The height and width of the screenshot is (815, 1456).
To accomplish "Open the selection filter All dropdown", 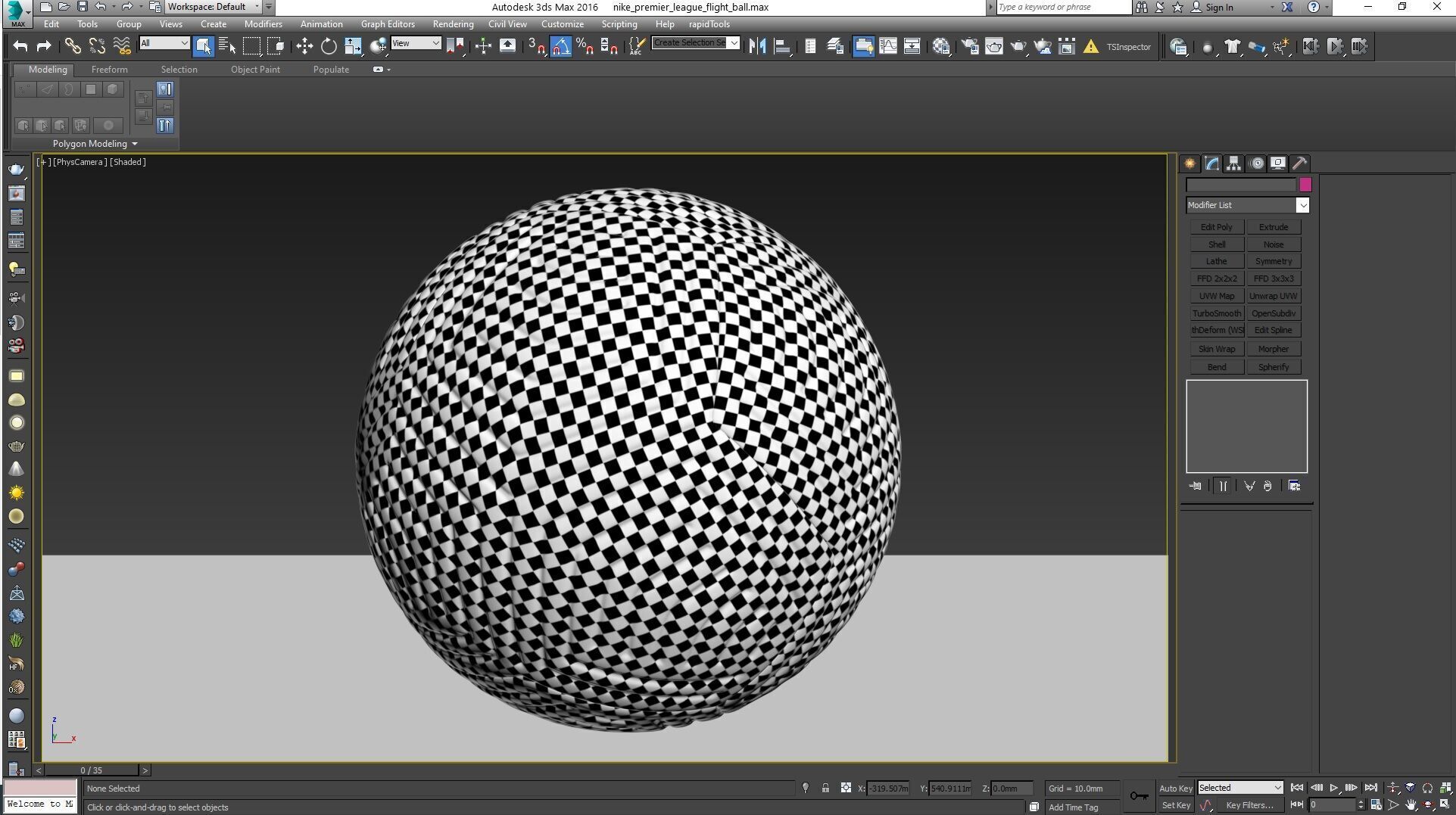I will click(x=164, y=43).
